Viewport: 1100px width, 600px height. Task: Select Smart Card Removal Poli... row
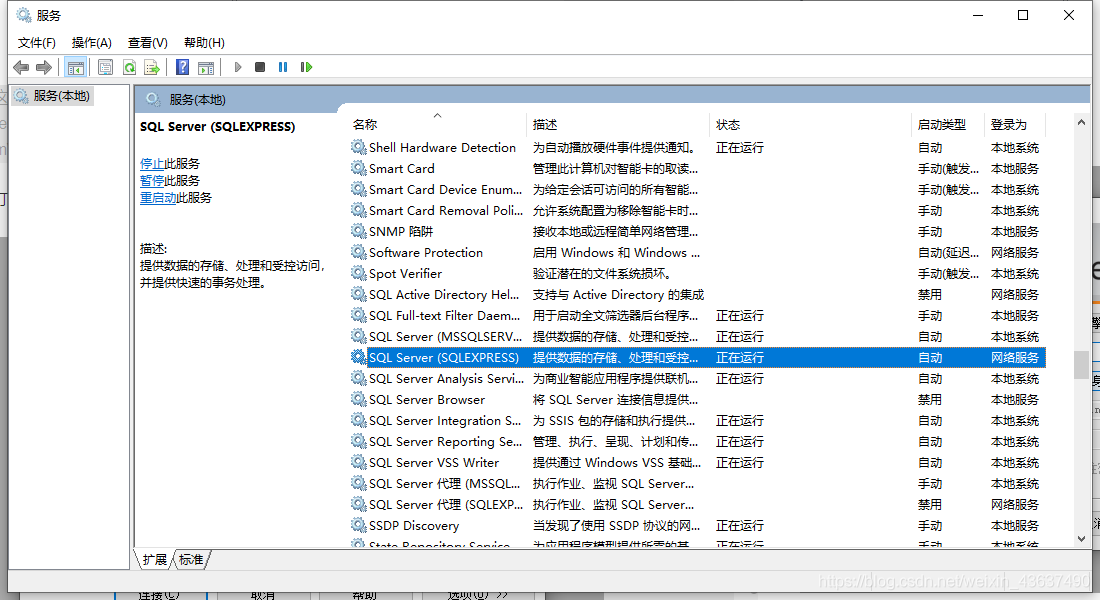pyautogui.click(x=698, y=211)
